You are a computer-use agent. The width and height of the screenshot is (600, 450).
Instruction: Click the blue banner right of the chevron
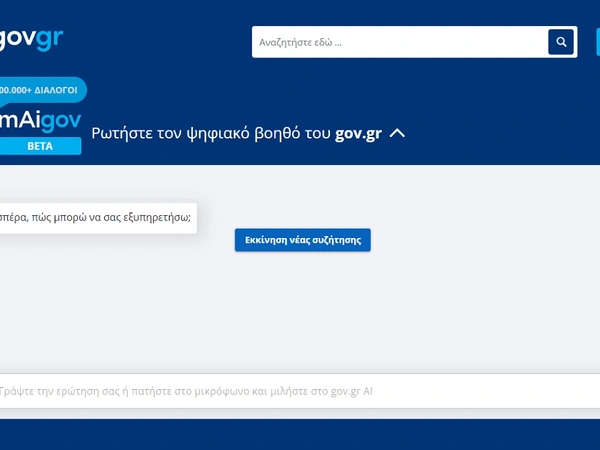[500, 133]
